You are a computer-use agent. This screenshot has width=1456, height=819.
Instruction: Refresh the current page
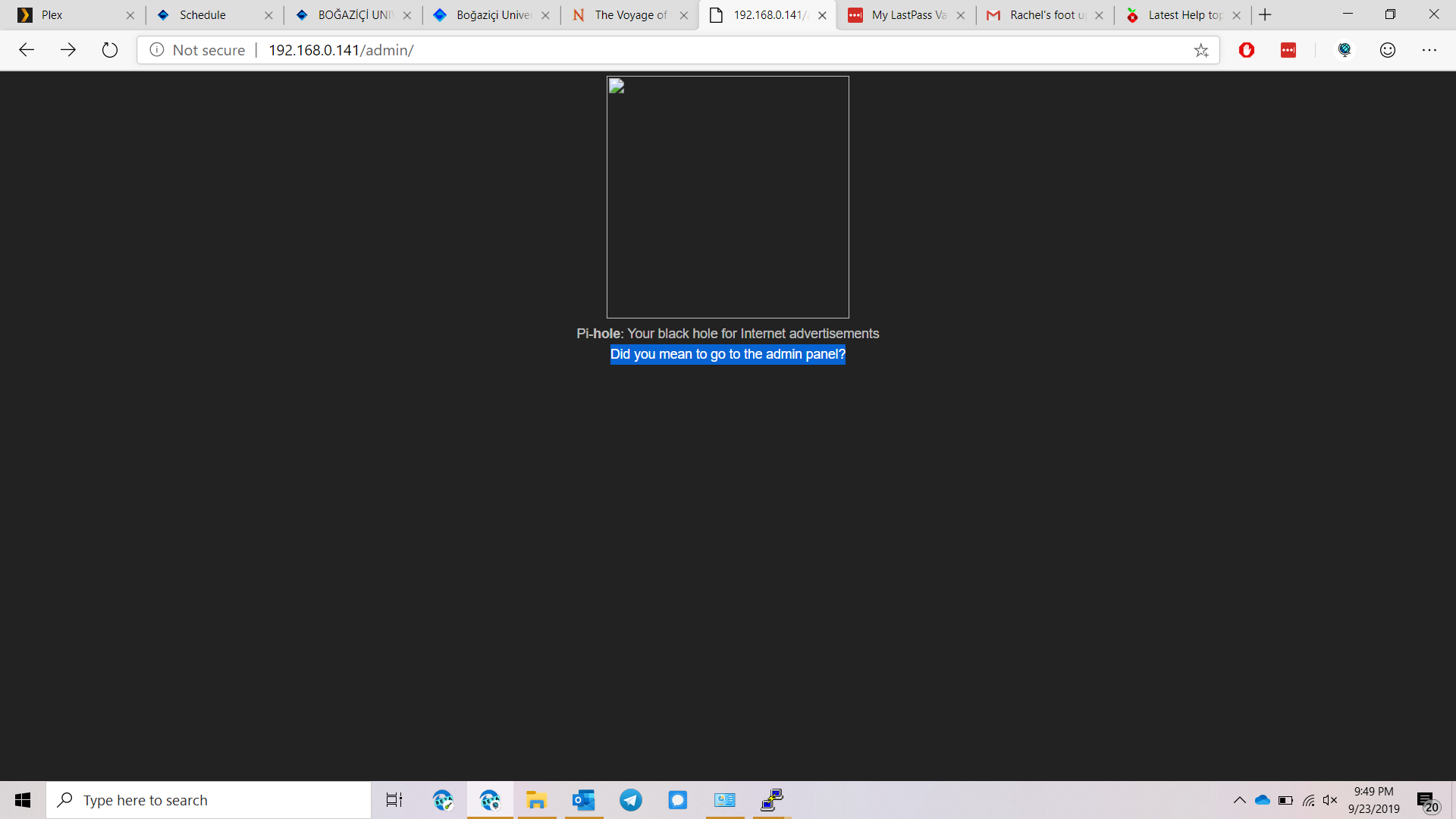click(x=110, y=50)
